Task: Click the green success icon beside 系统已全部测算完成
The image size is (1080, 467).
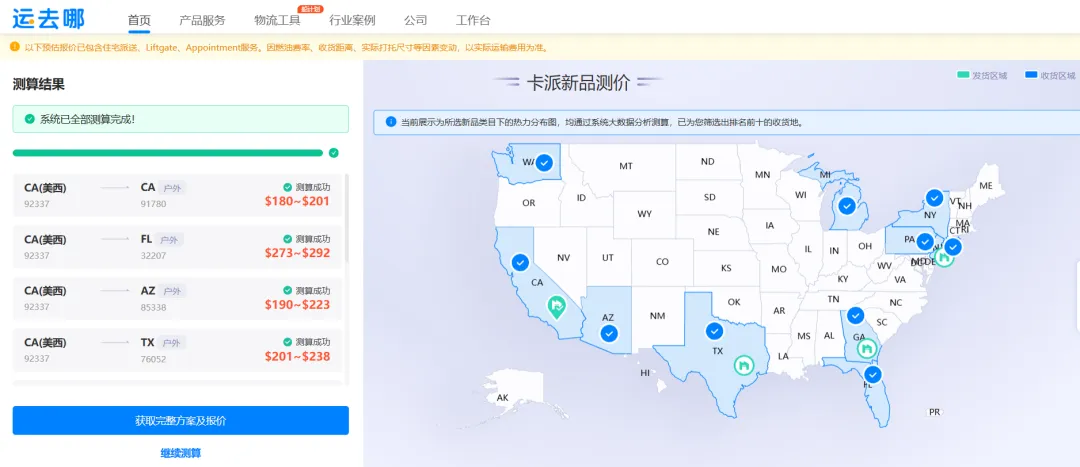Action: [x=30, y=118]
